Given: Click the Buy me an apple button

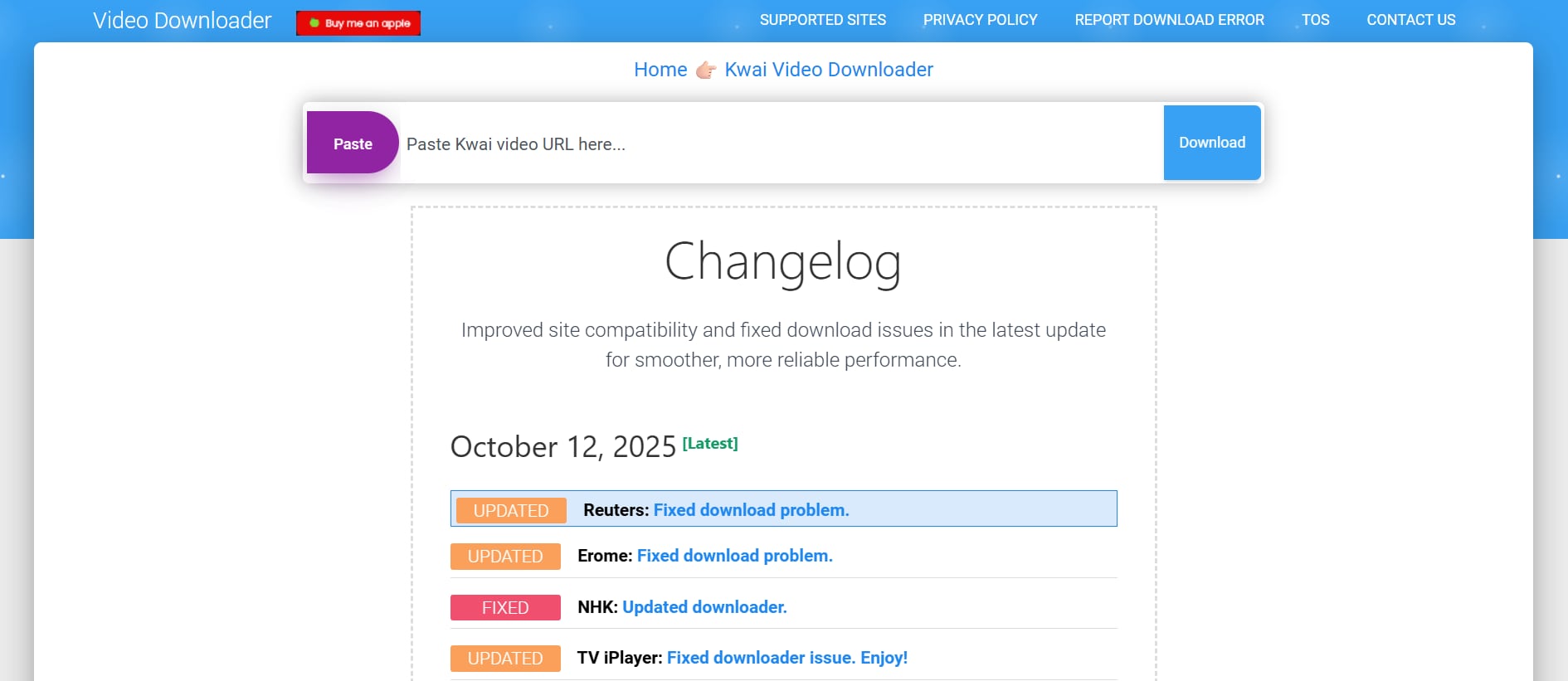Looking at the screenshot, I should click(358, 23).
